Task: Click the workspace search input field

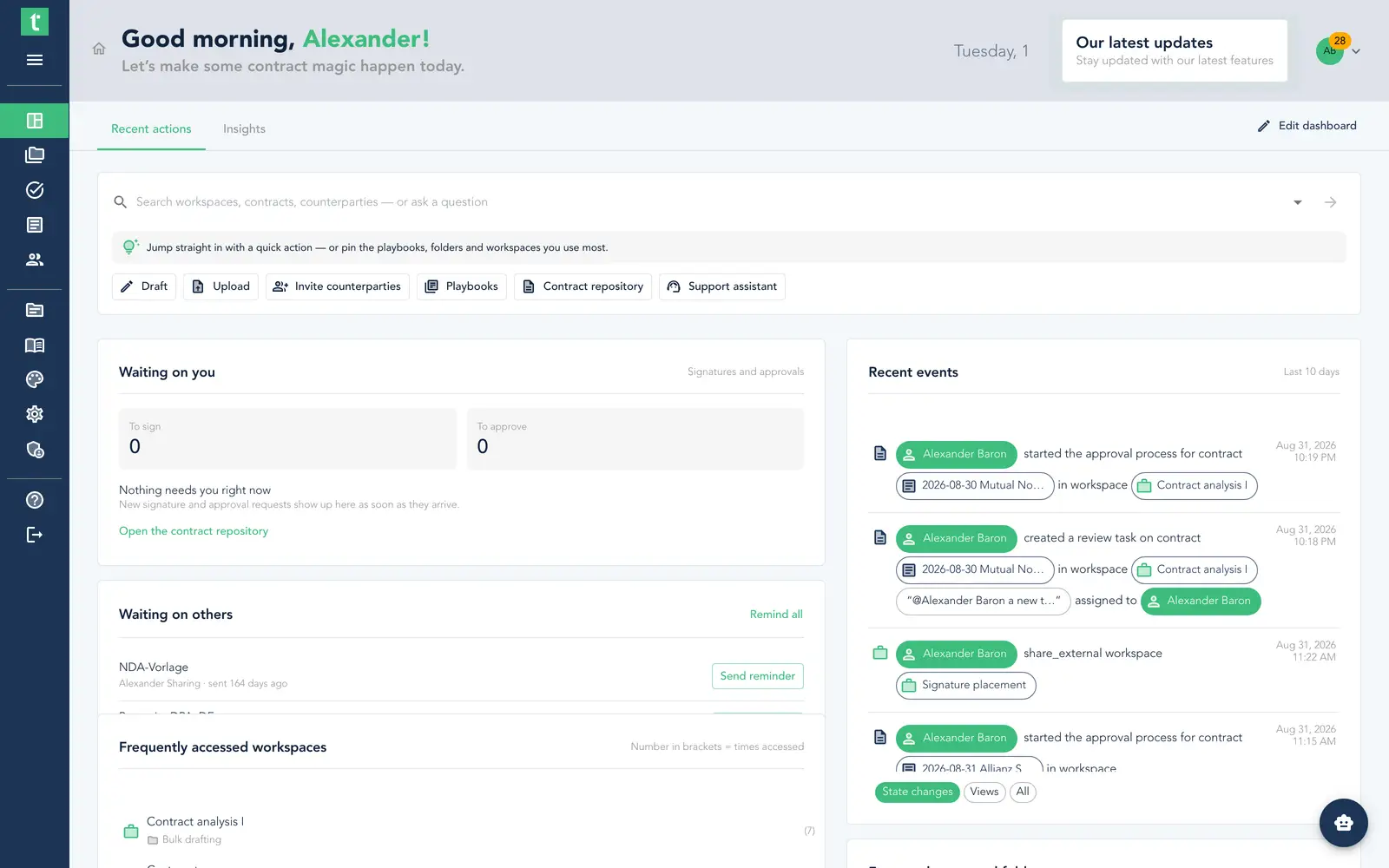Action: point(703,202)
